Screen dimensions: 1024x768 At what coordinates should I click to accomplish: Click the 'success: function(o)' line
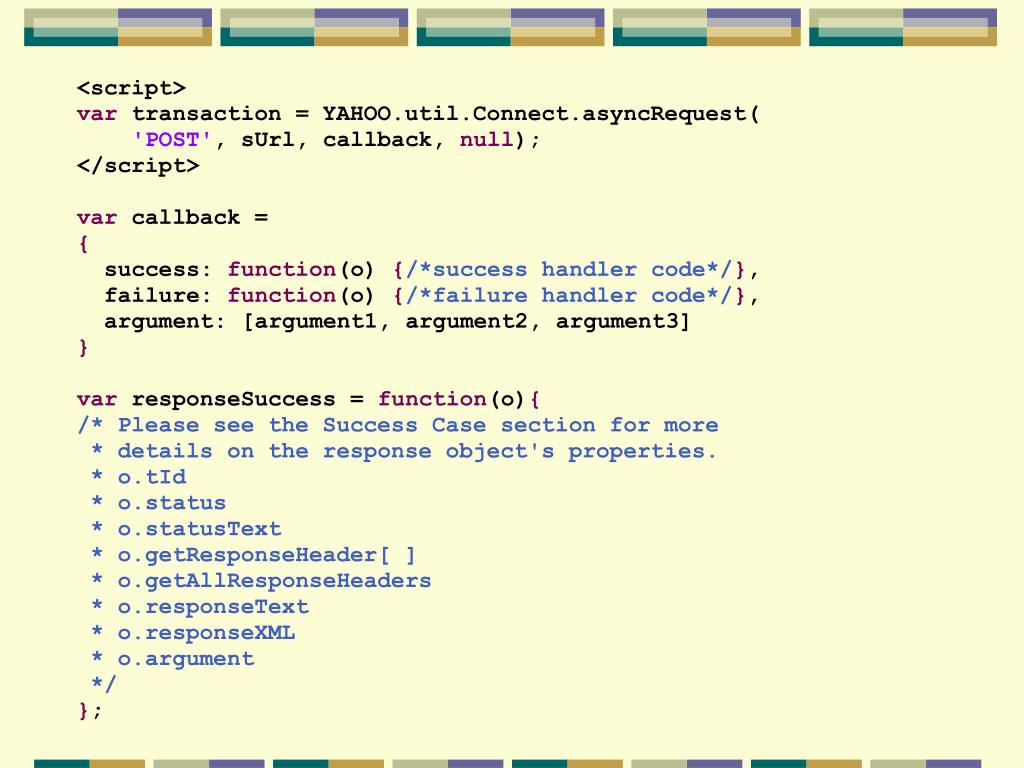(x=431, y=269)
